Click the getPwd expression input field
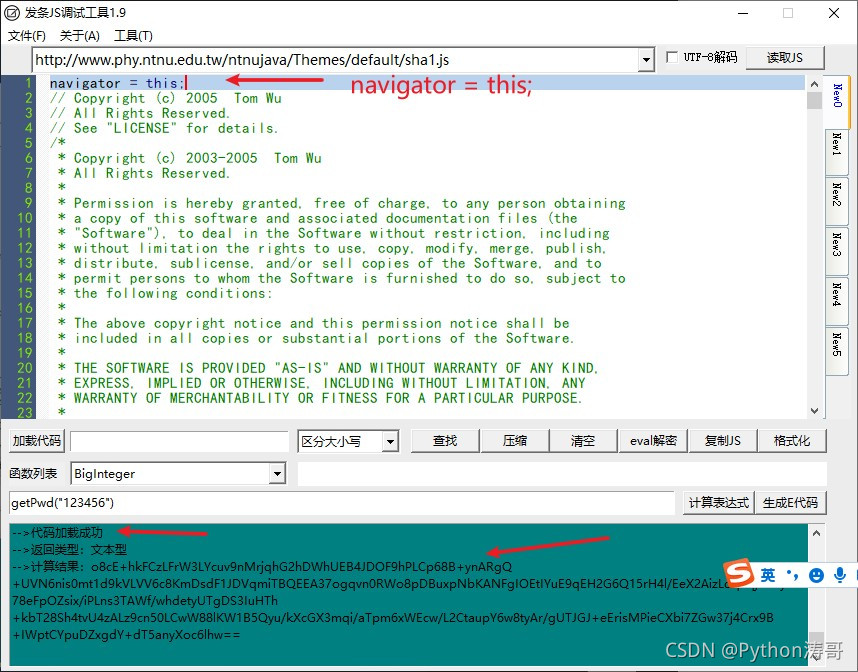The height and width of the screenshot is (672, 858). point(341,502)
